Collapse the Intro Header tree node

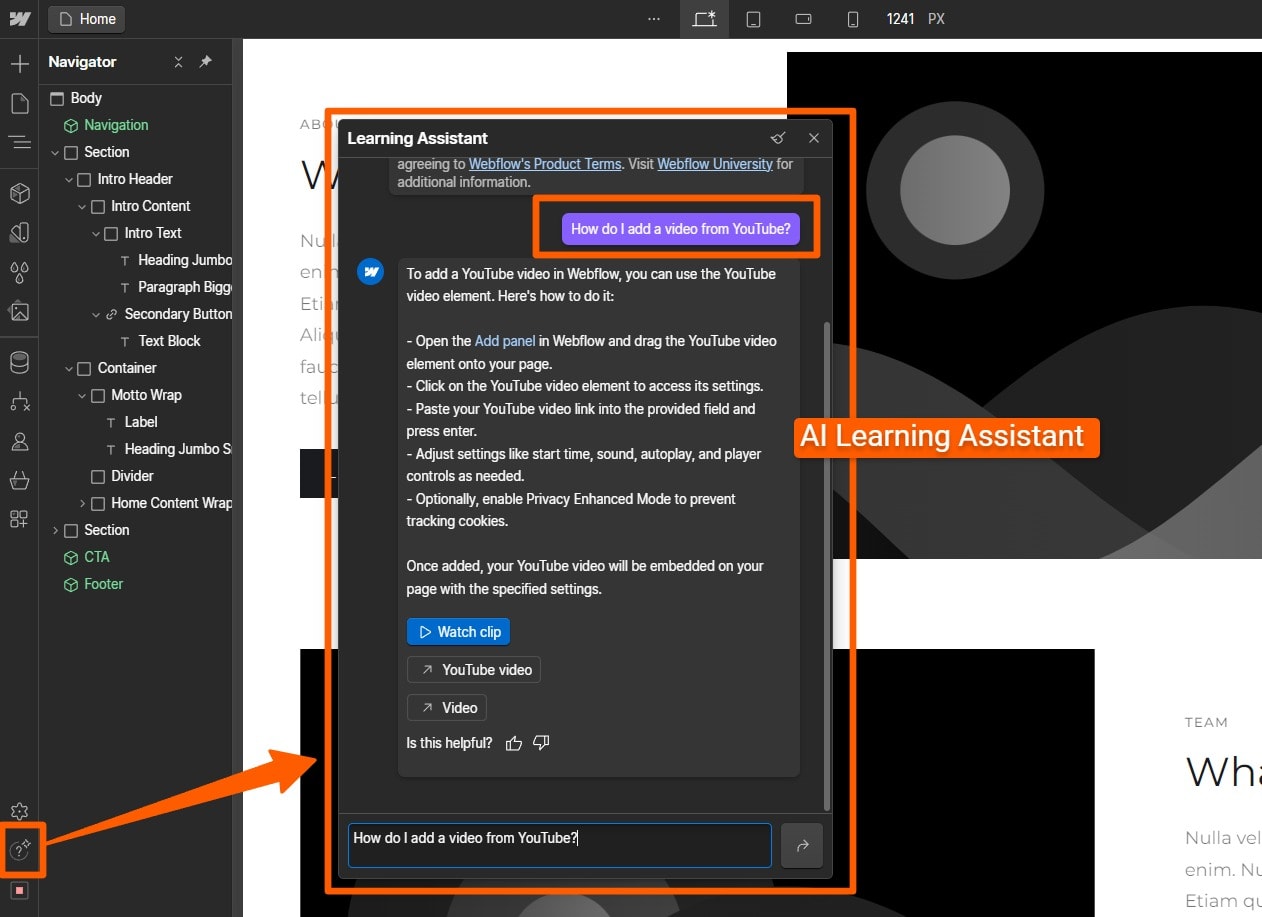(69, 180)
